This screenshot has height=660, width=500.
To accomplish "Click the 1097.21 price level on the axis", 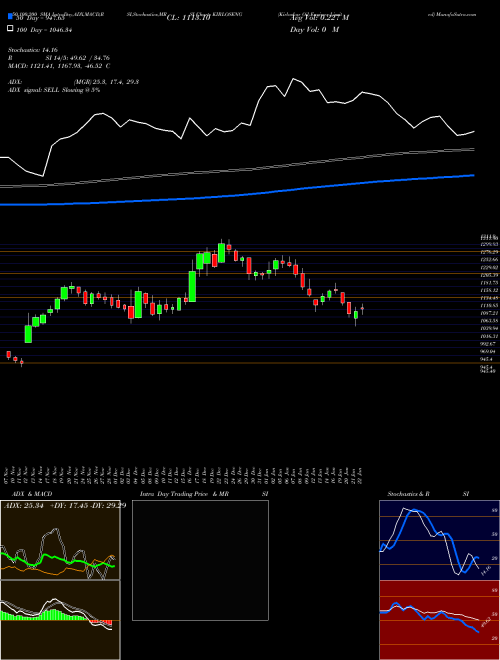I will [x=489, y=313].
